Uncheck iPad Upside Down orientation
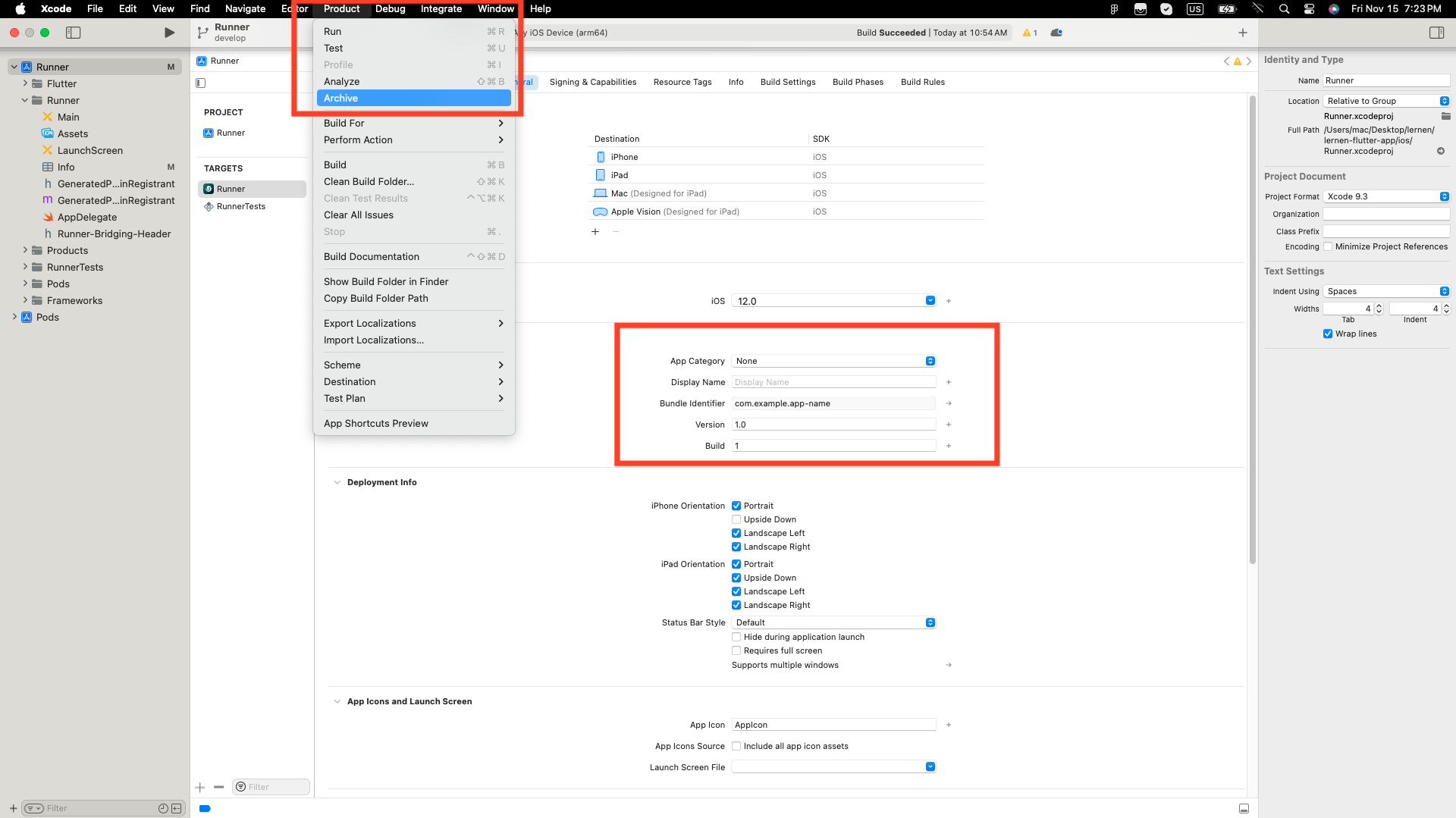Image resolution: width=1456 pixels, height=818 pixels. click(736, 578)
